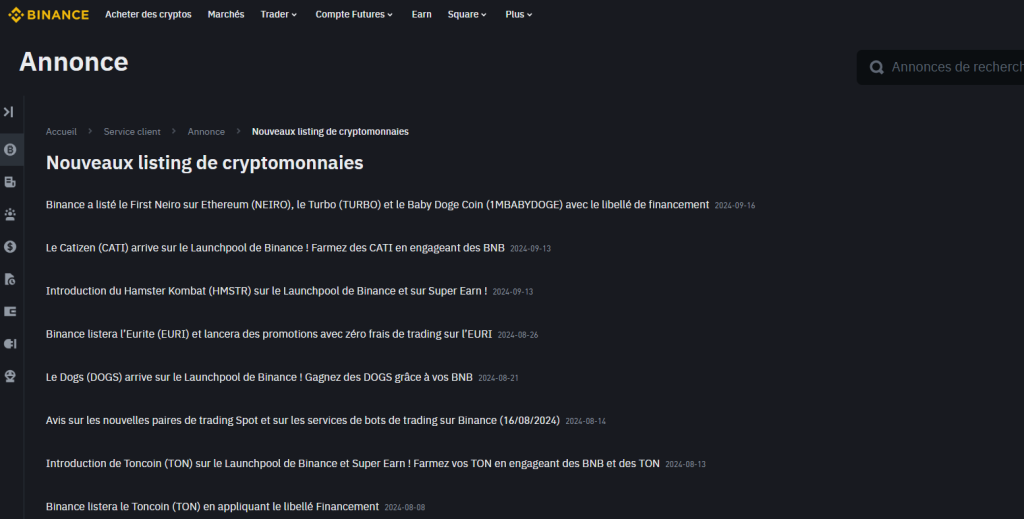Image resolution: width=1024 pixels, height=519 pixels.
Task: Open the Square dropdown menu
Action: 467,15
